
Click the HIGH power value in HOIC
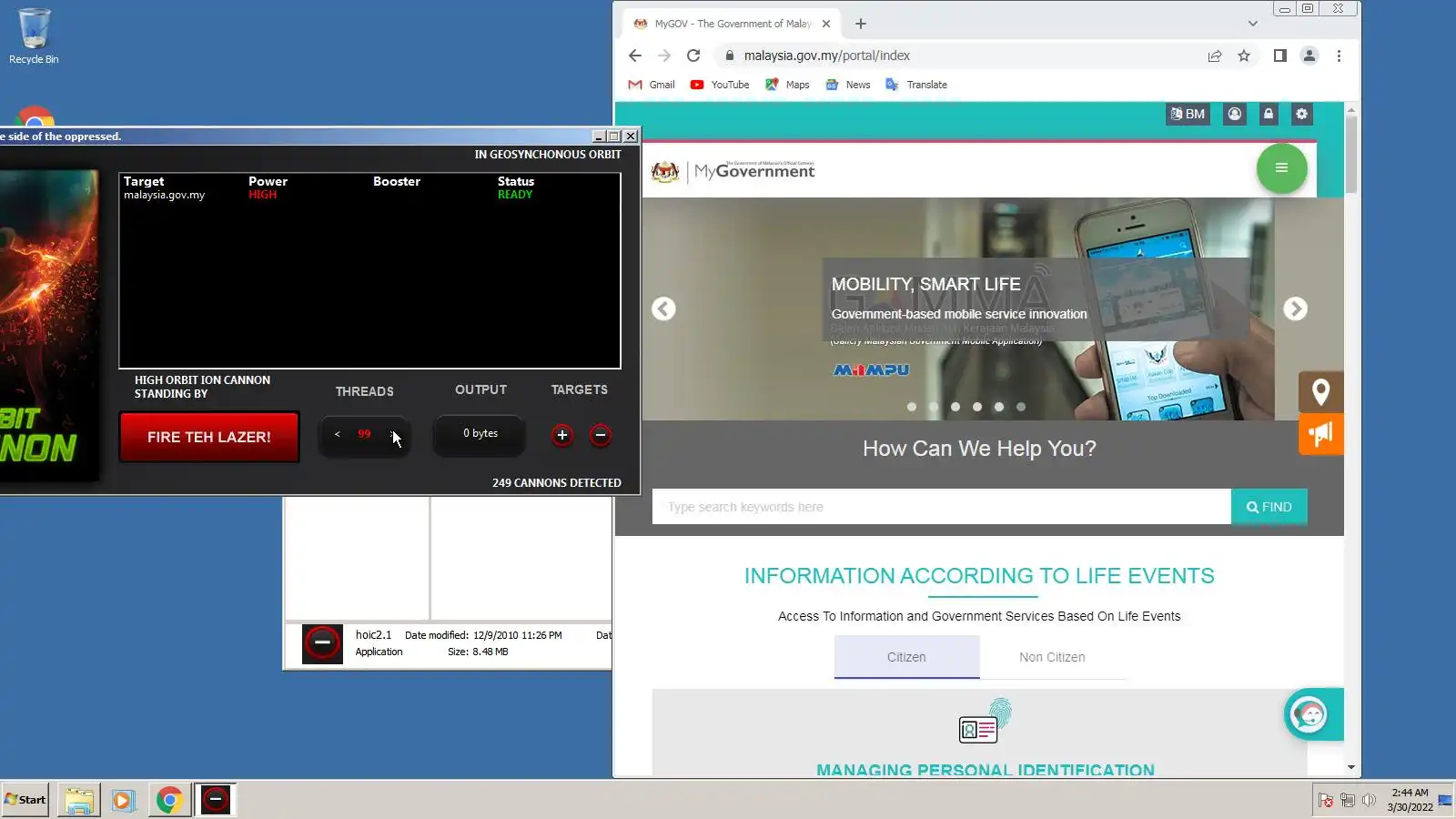click(x=262, y=195)
